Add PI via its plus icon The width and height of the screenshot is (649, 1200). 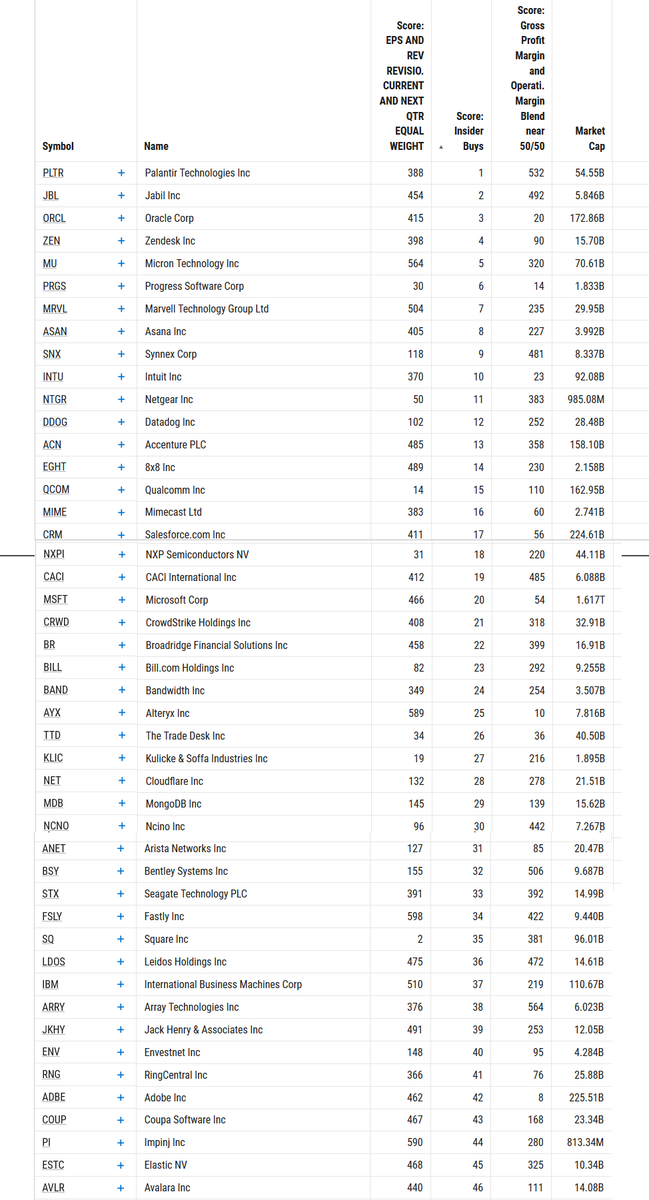point(121,1142)
